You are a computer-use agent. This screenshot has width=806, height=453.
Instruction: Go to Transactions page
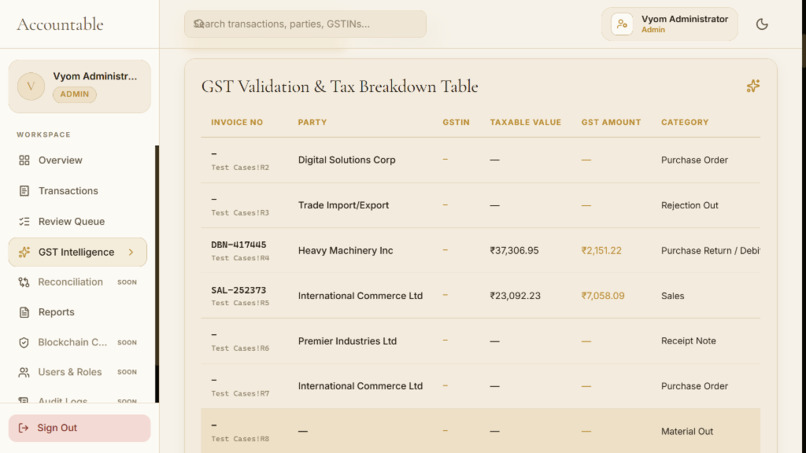coord(77,191)
